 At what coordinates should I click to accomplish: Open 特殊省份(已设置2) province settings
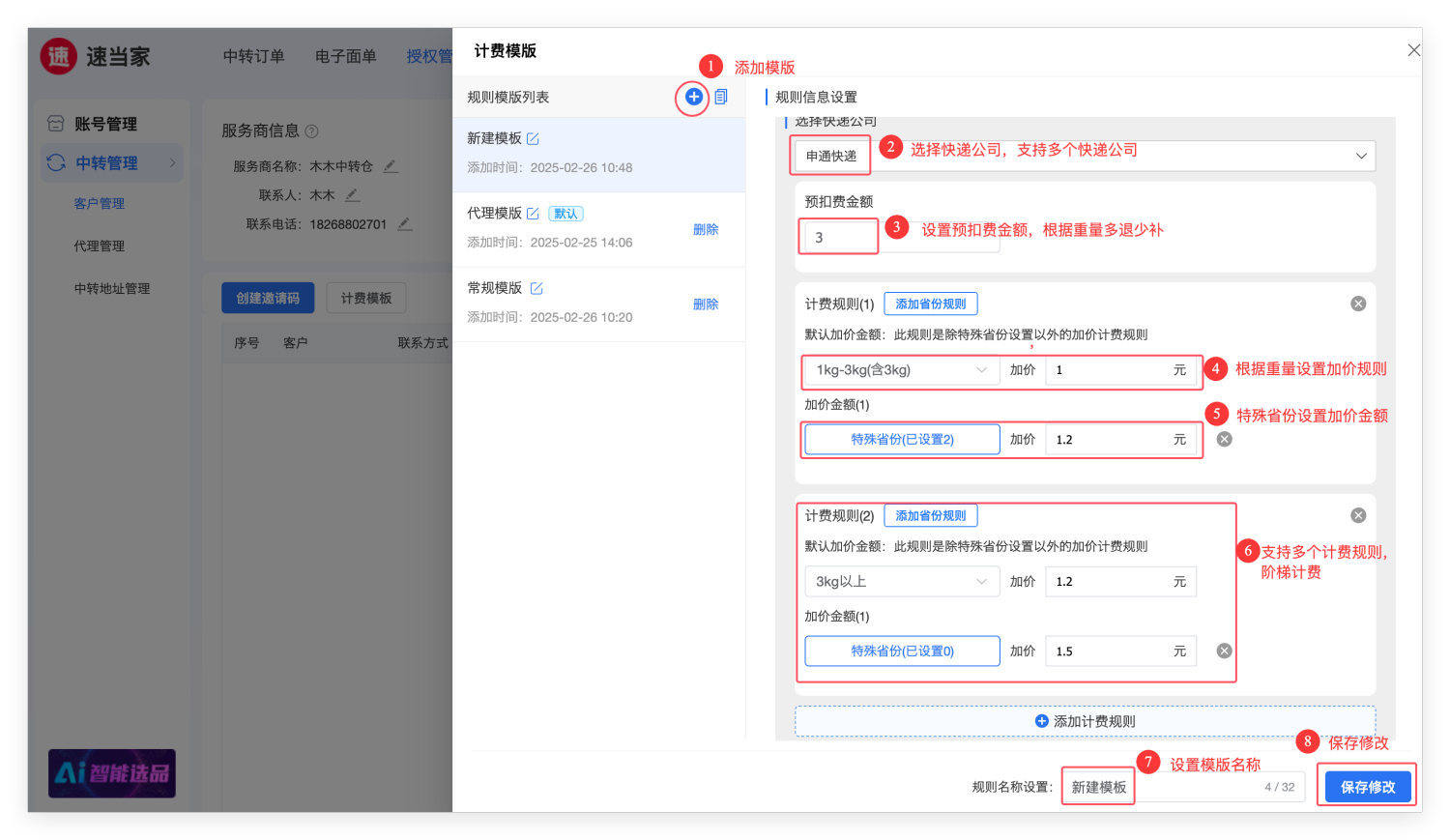[x=901, y=439]
